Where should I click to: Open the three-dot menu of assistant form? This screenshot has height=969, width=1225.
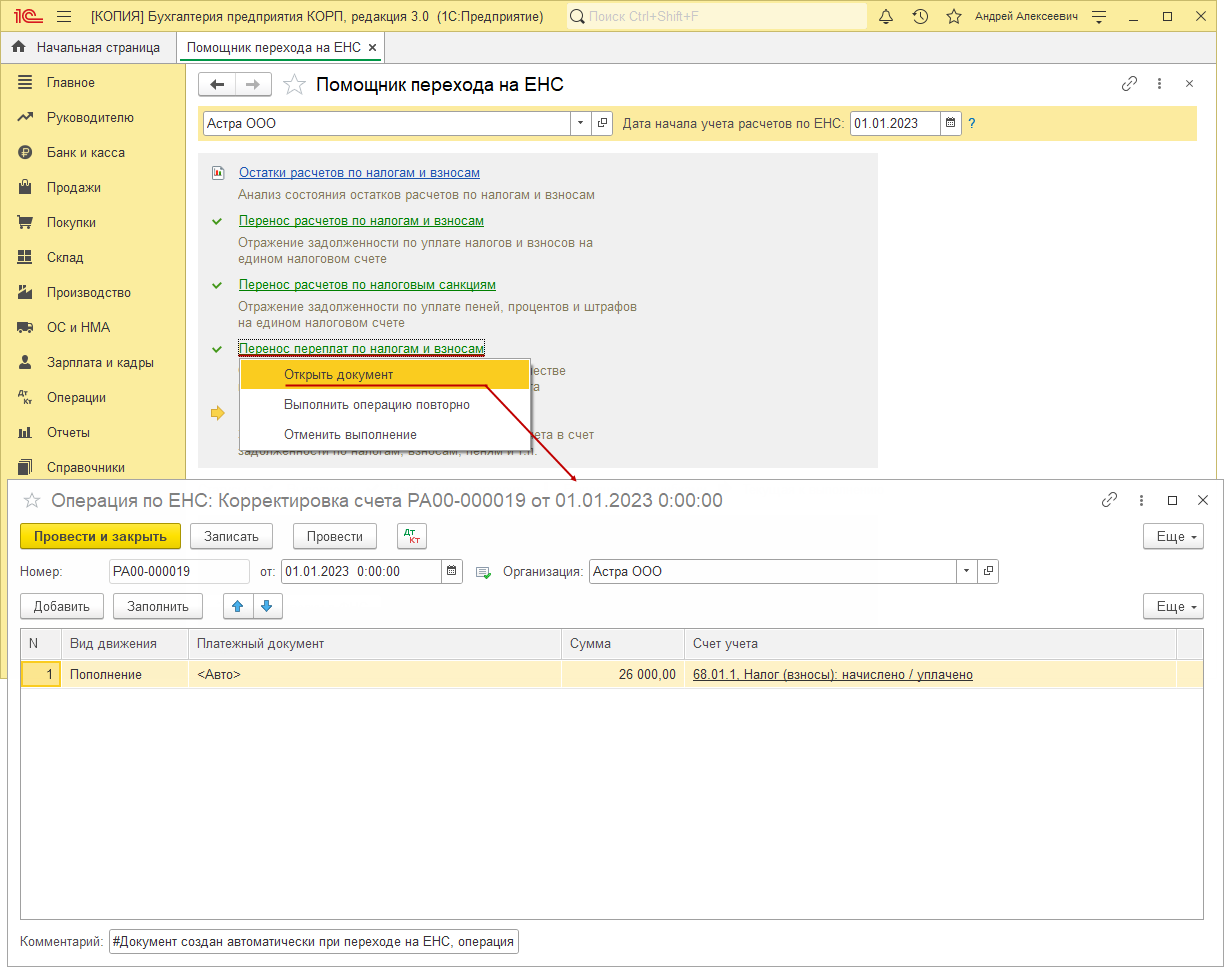[x=1159, y=84]
